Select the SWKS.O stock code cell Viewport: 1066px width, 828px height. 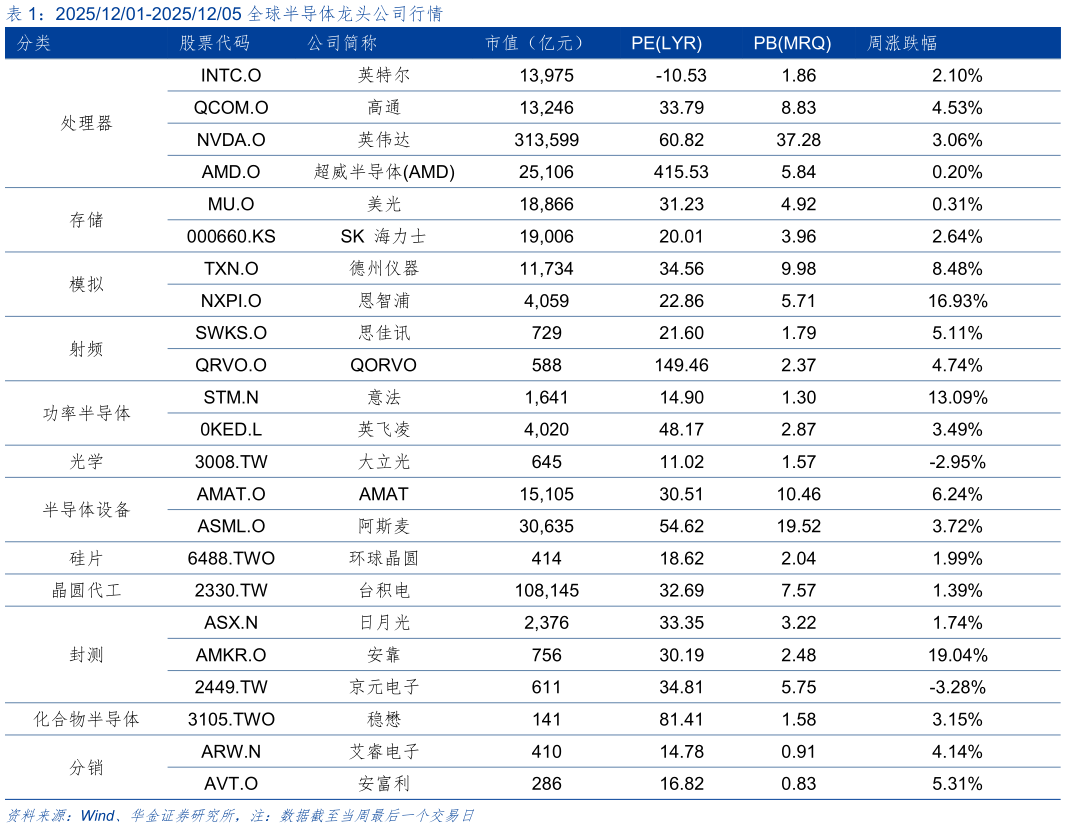231,333
